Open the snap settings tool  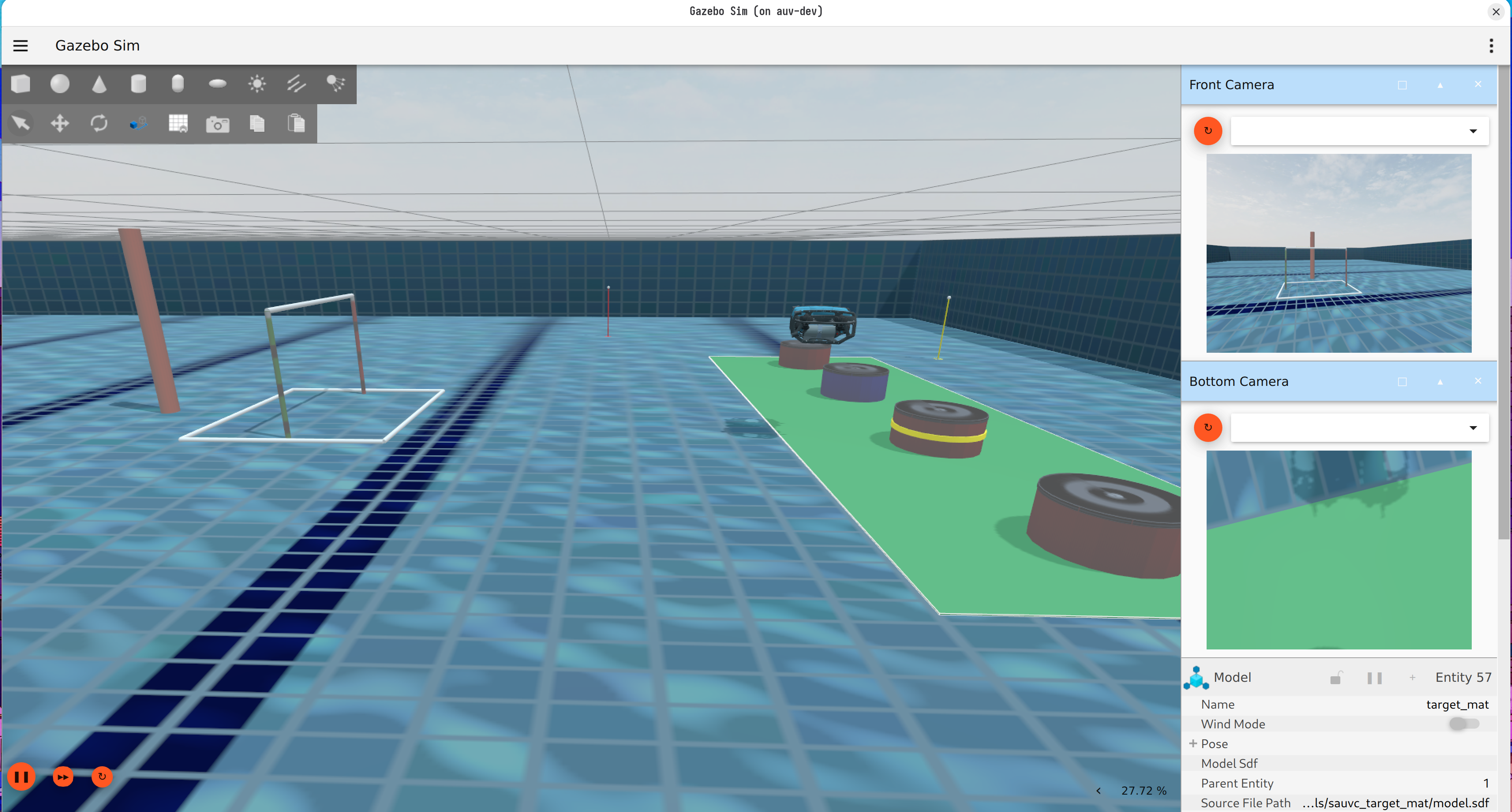coord(138,123)
